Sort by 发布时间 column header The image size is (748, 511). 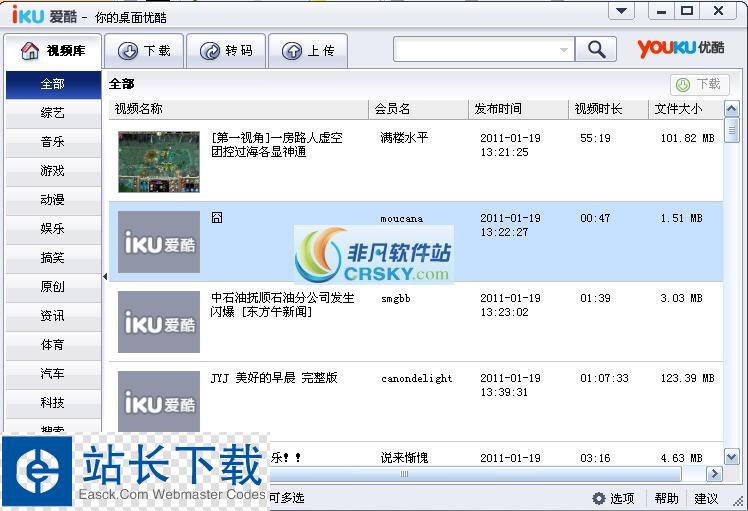click(498, 109)
